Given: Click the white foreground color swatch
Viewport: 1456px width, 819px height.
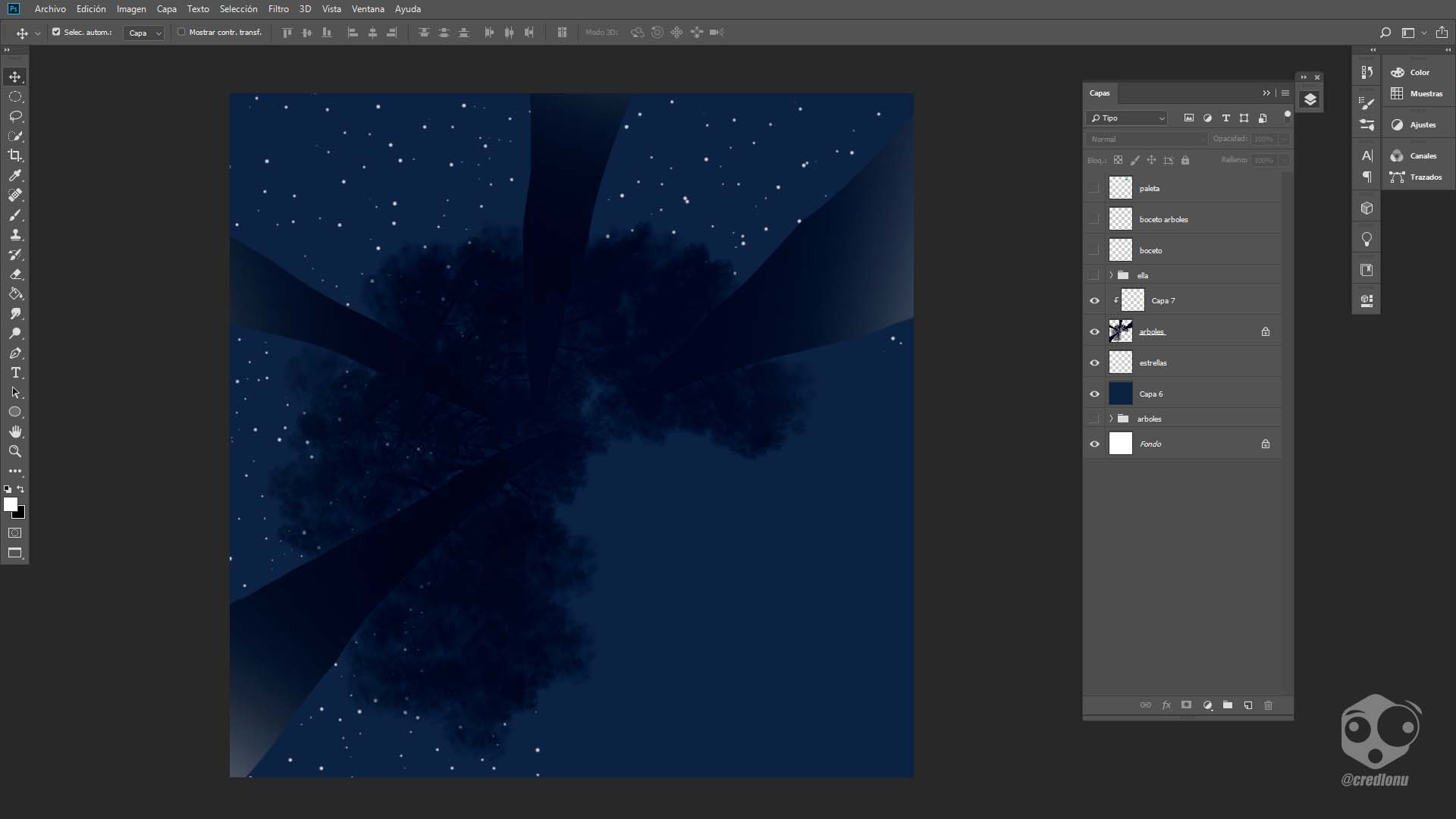Looking at the screenshot, I should click(x=10, y=504).
